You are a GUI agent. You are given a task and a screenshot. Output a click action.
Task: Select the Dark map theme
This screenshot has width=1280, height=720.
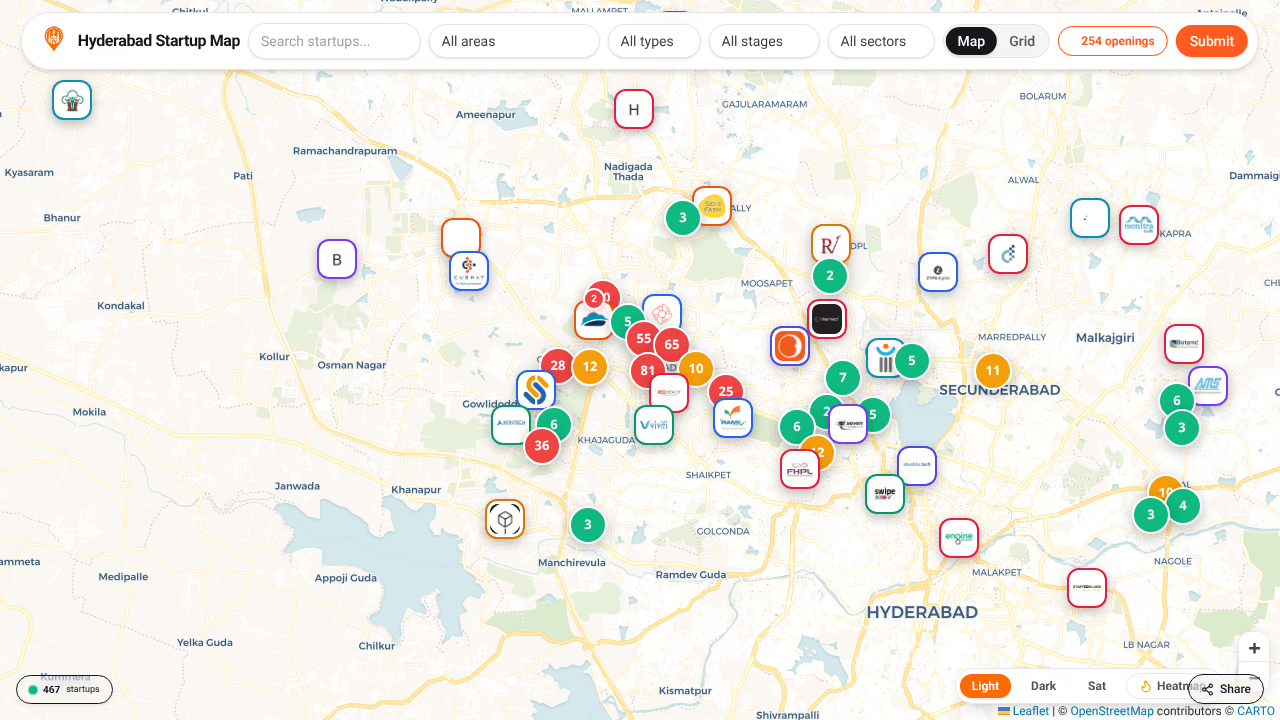point(1044,686)
